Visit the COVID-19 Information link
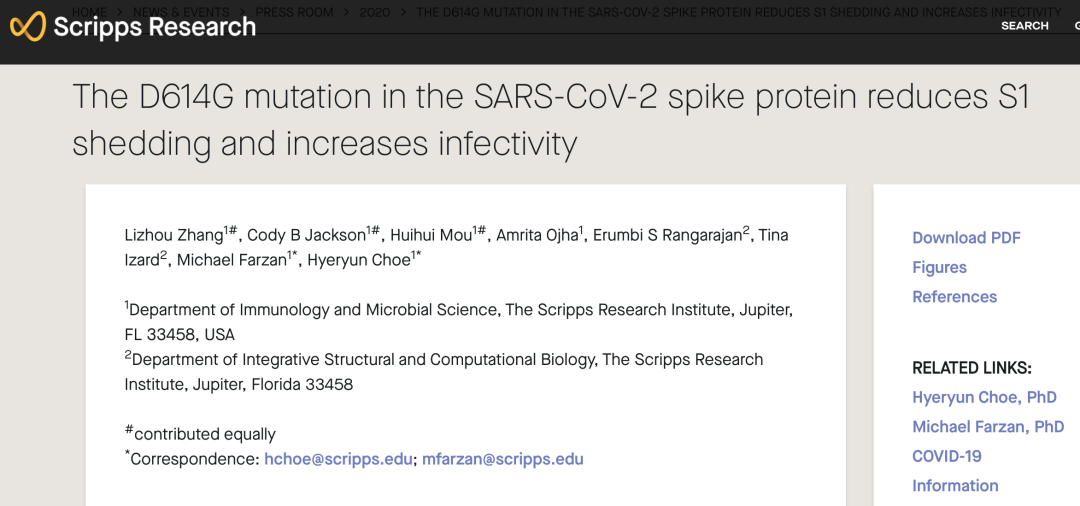 click(947, 456)
